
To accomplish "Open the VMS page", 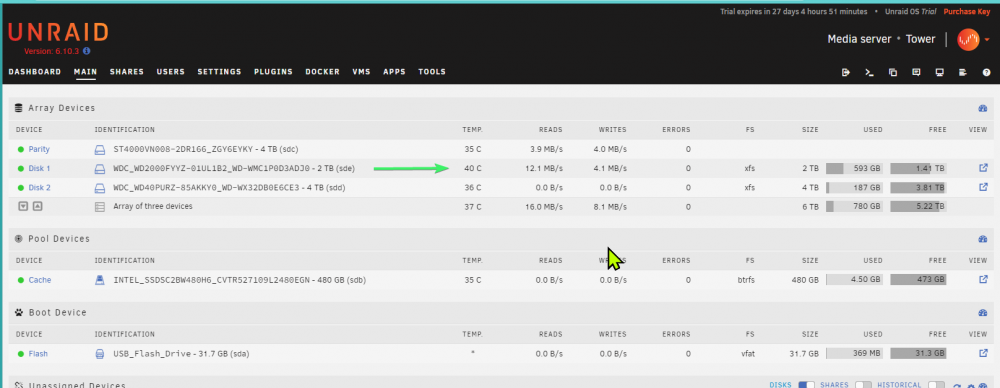I will click(x=362, y=72).
